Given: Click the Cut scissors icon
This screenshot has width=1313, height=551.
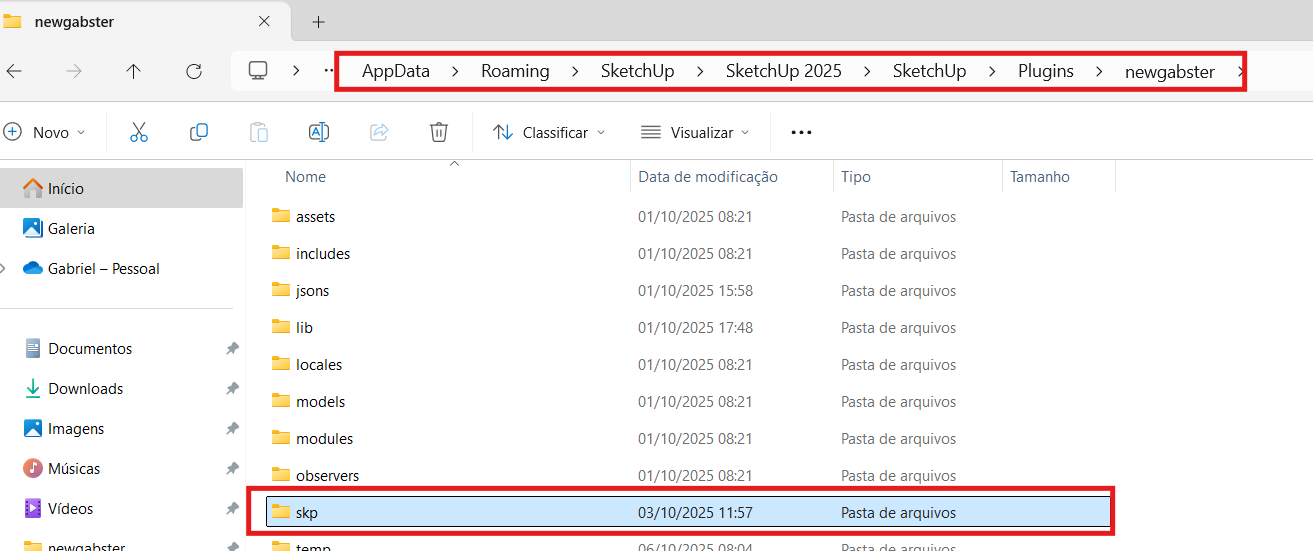Looking at the screenshot, I should coord(139,132).
